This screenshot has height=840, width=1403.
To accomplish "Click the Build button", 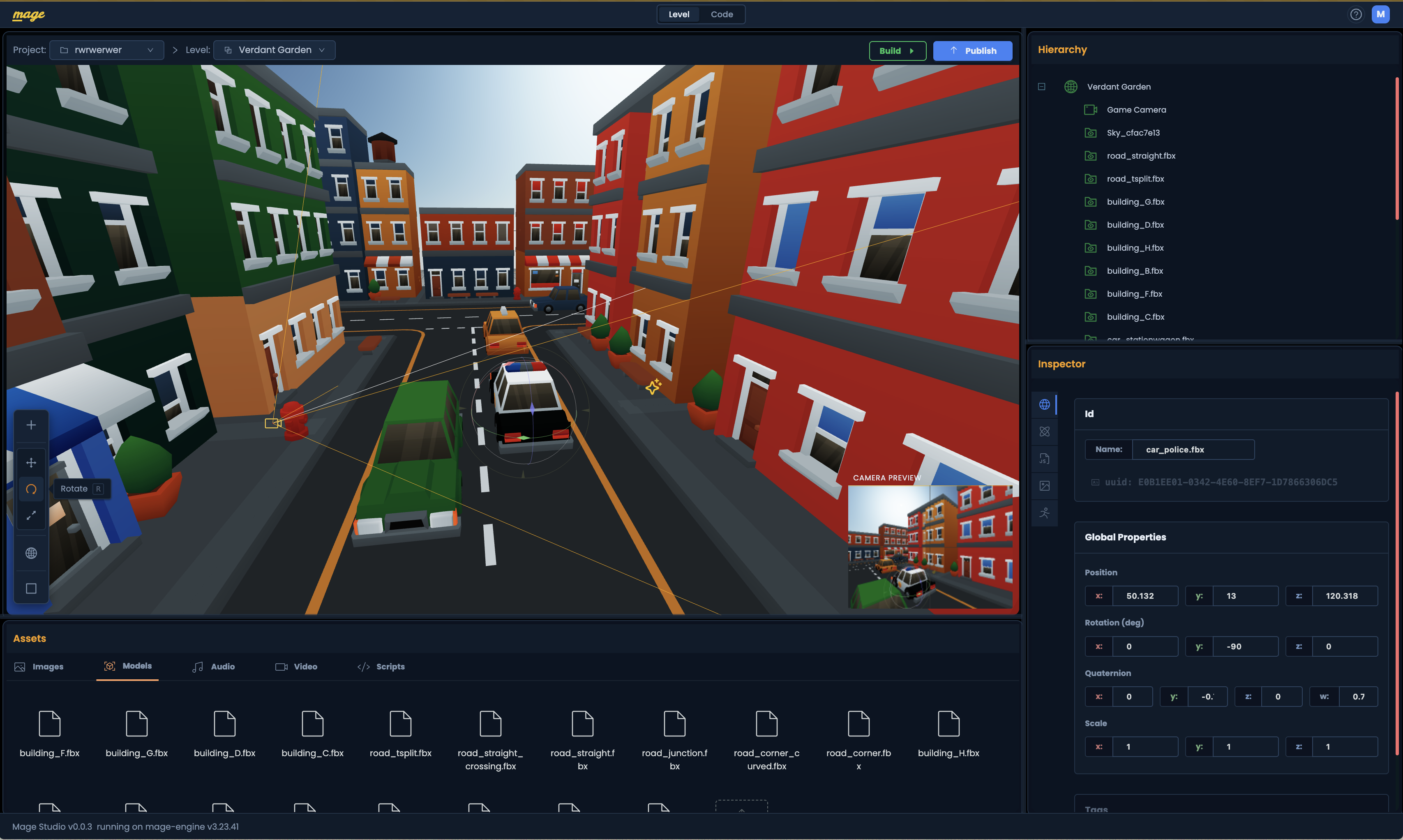I will point(897,51).
